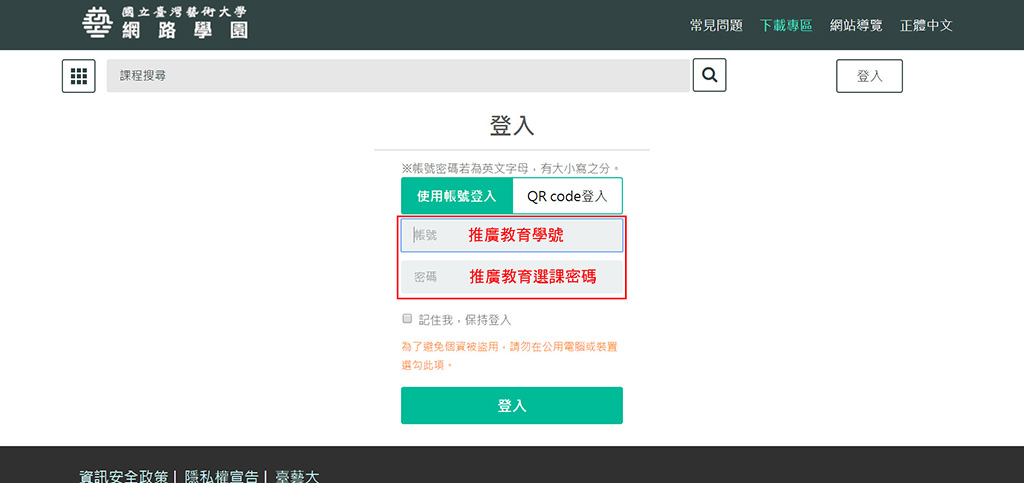Image resolution: width=1024 pixels, height=483 pixels.
Task: Click the 課程搜尋 search box
Action: coord(398,76)
